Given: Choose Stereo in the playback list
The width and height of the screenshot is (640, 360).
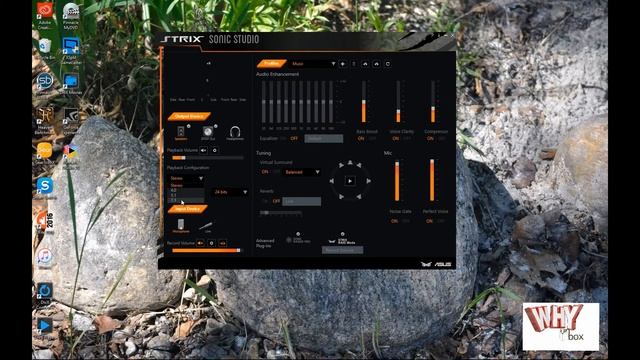Looking at the screenshot, I should click(187, 185).
